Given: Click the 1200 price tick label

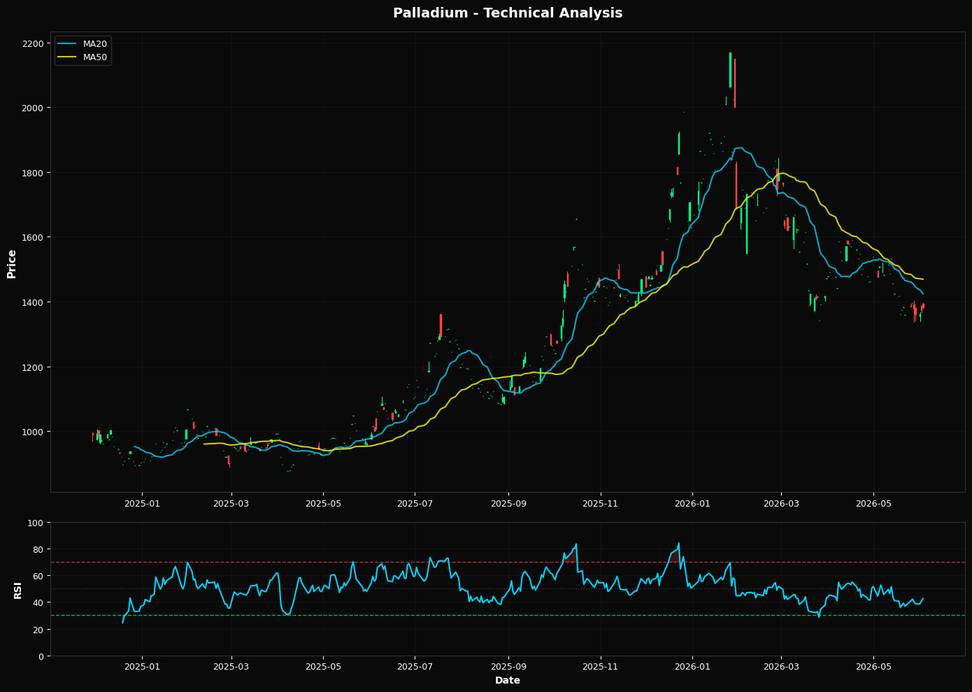Looking at the screenshot, I should pos(32,367).
